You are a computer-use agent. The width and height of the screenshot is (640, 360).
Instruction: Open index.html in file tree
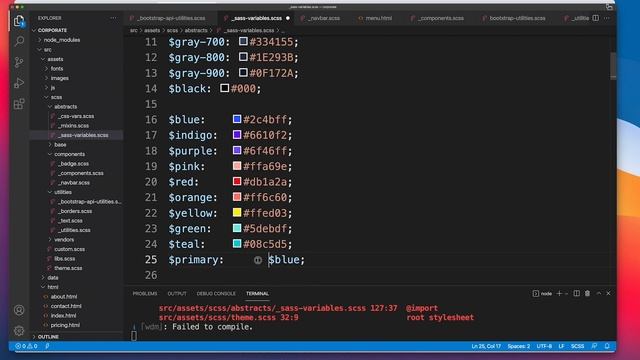[63, 316]
